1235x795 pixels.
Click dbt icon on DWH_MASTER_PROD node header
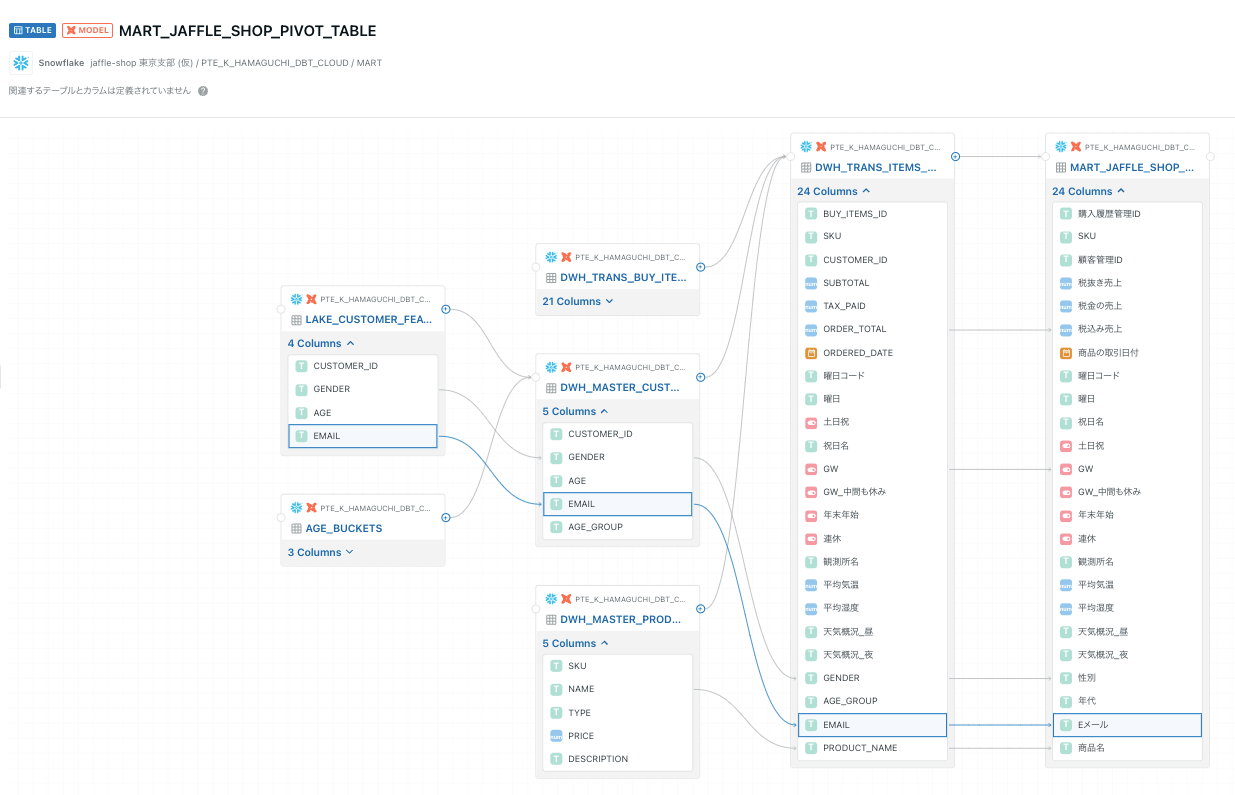coord(566,598)
